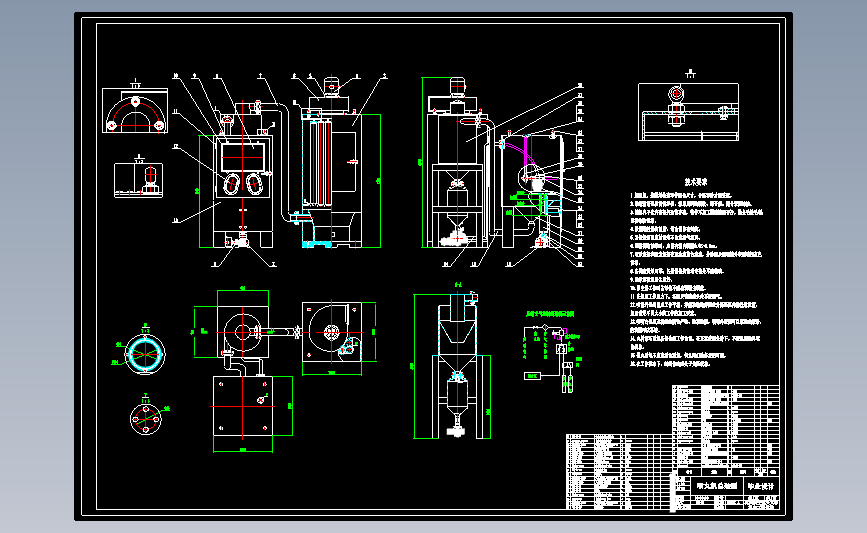Pick the small motor detail view below arc view

click(x=138, y=180)
